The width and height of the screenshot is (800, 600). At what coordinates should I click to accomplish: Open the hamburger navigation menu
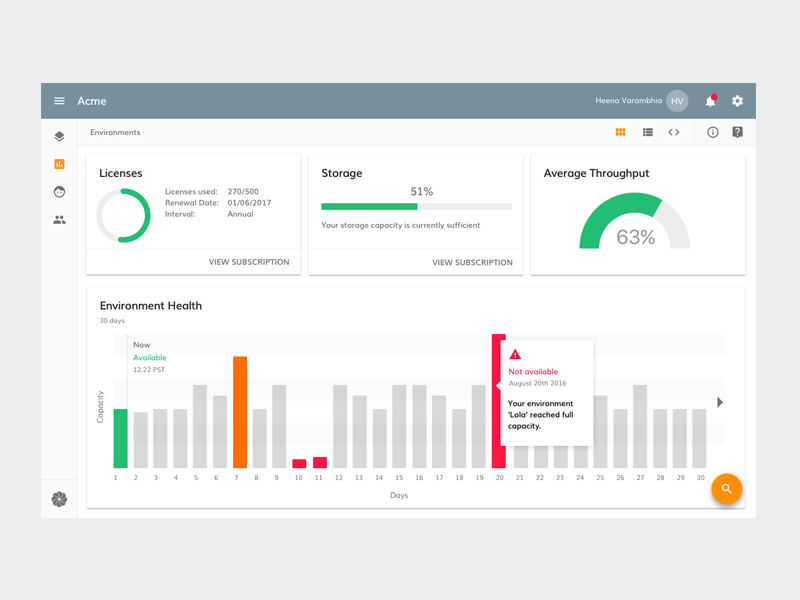59,101
